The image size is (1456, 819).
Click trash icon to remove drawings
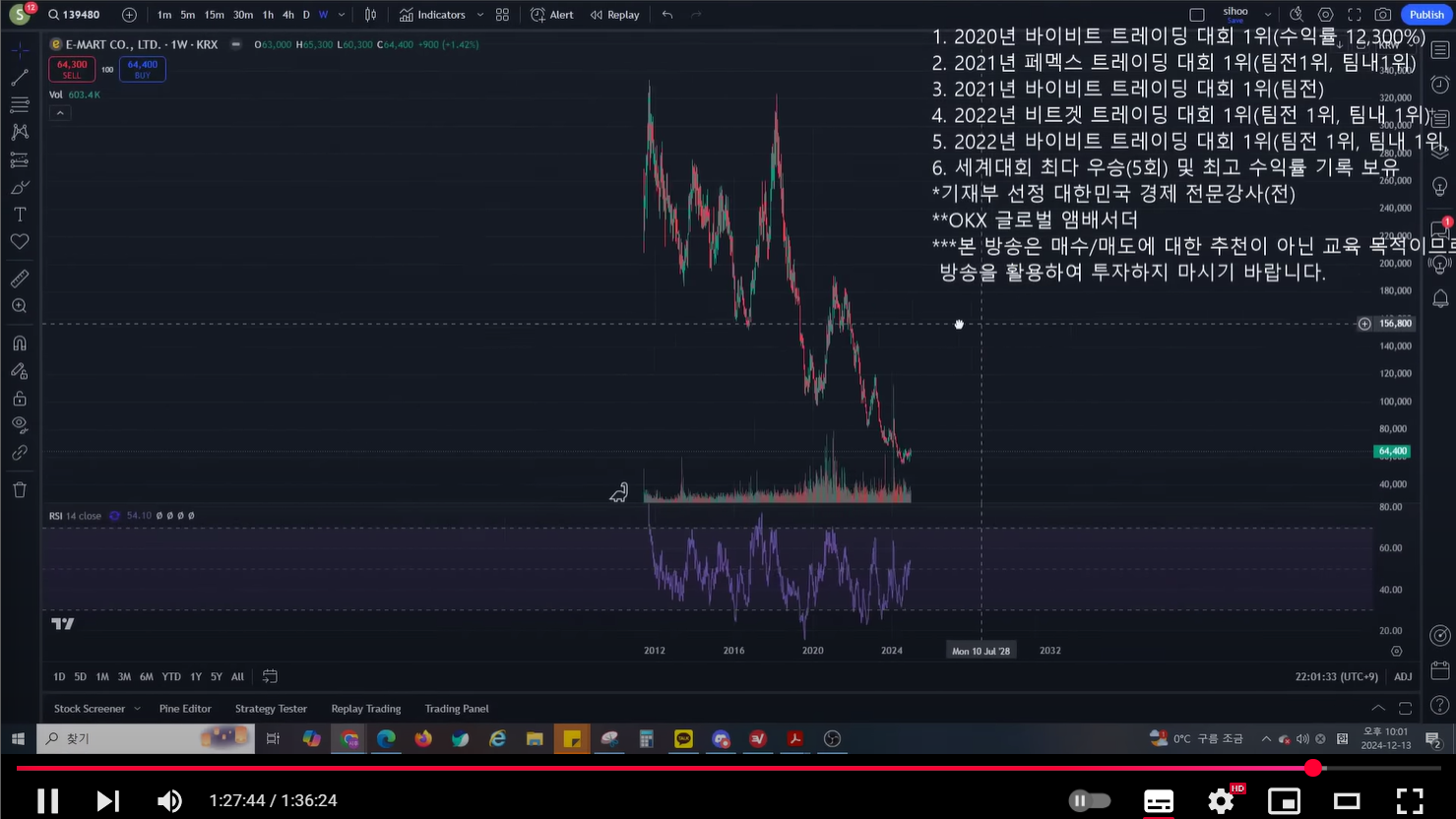click(x=20, y=489)
